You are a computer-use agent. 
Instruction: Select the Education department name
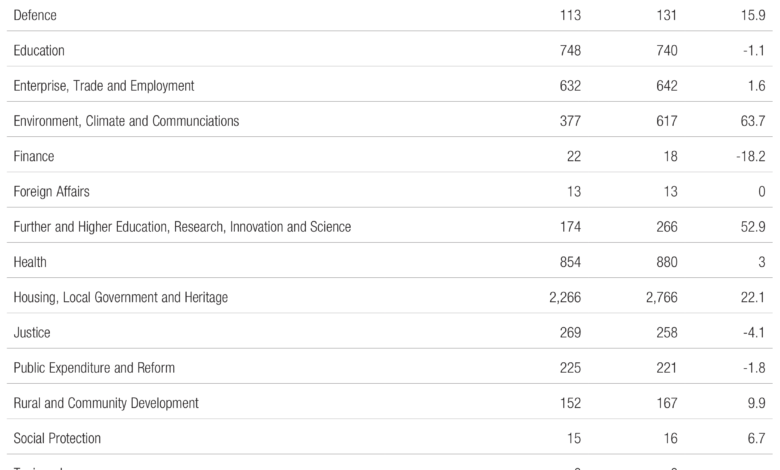tap(39, 51)
